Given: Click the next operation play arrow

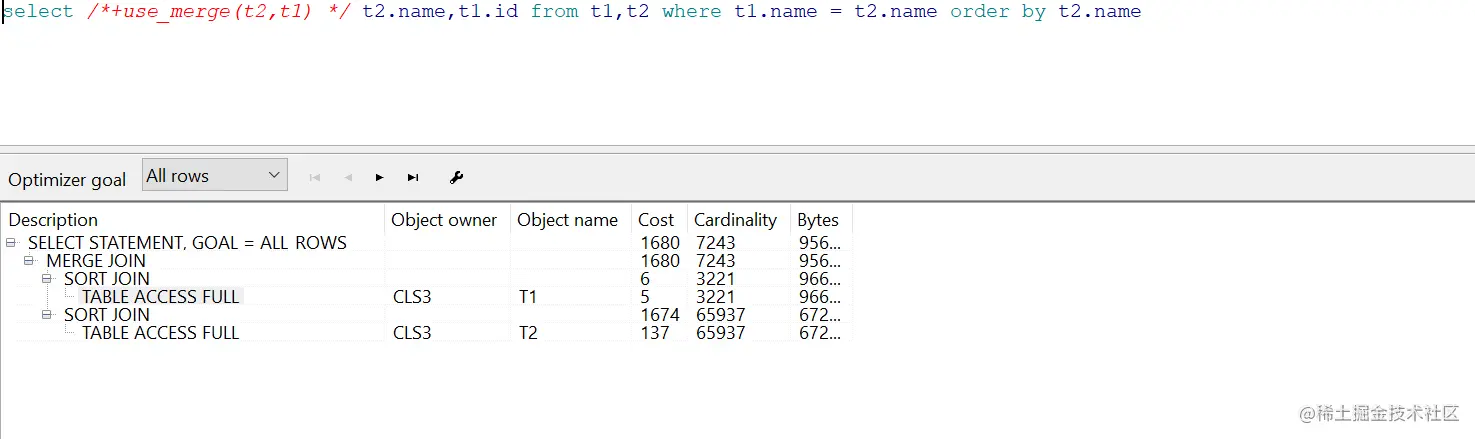Looking at the screenshot, I should tap(380, 178).
